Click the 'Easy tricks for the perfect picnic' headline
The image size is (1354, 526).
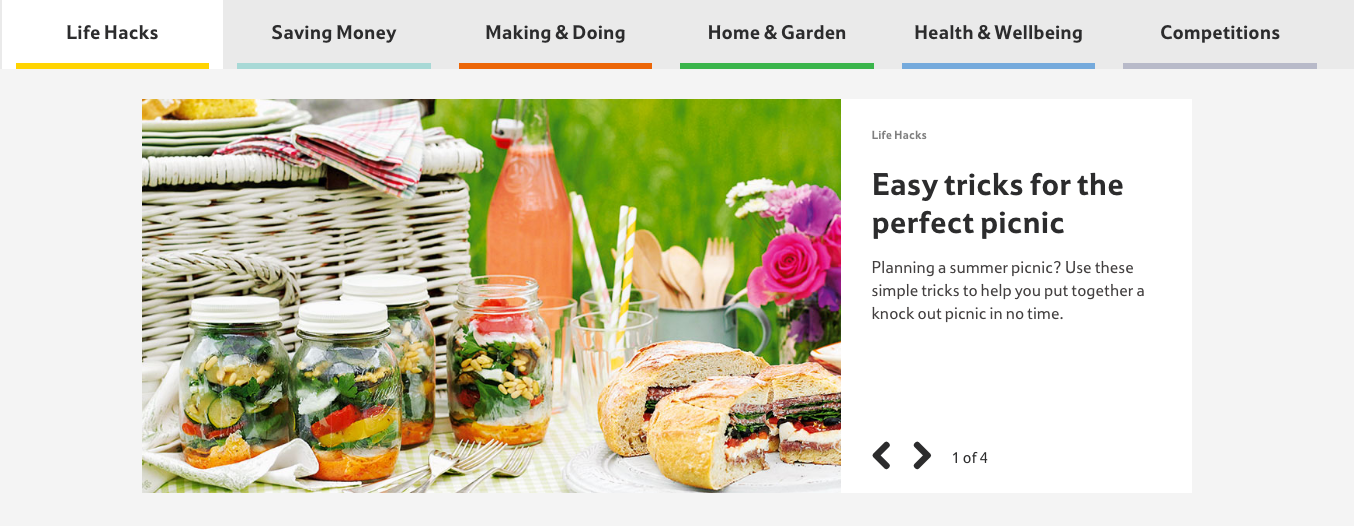pyautogui.click(x=997, y=203)
